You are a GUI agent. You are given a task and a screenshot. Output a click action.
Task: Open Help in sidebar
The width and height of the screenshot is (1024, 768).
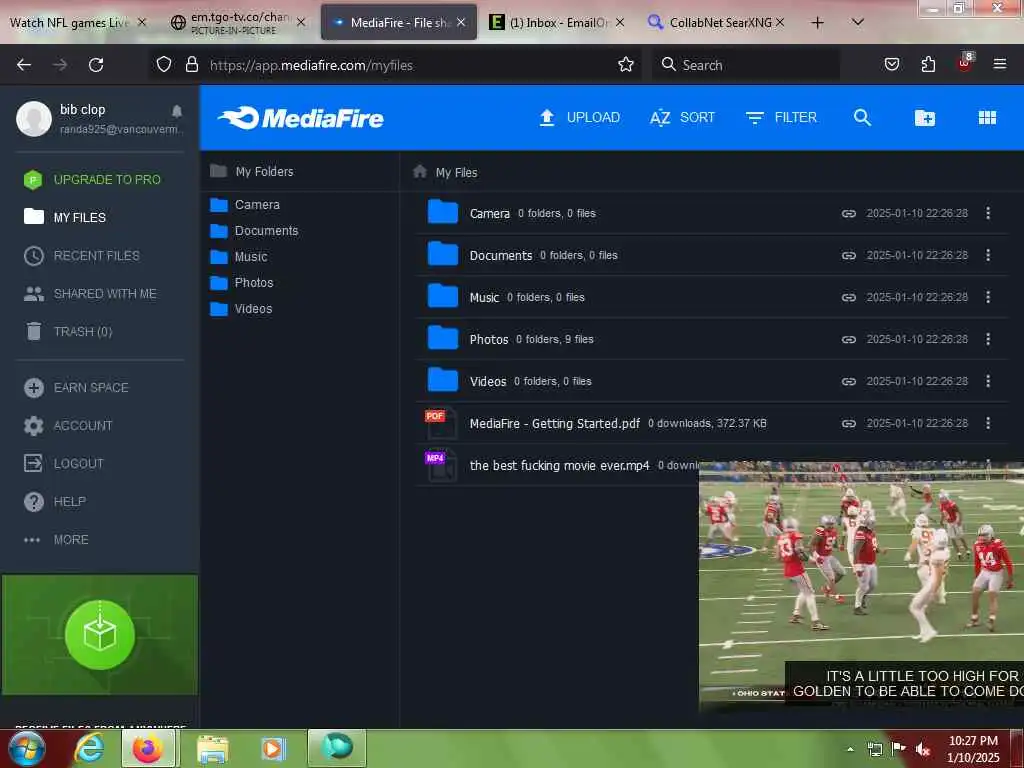click(55, 502)
